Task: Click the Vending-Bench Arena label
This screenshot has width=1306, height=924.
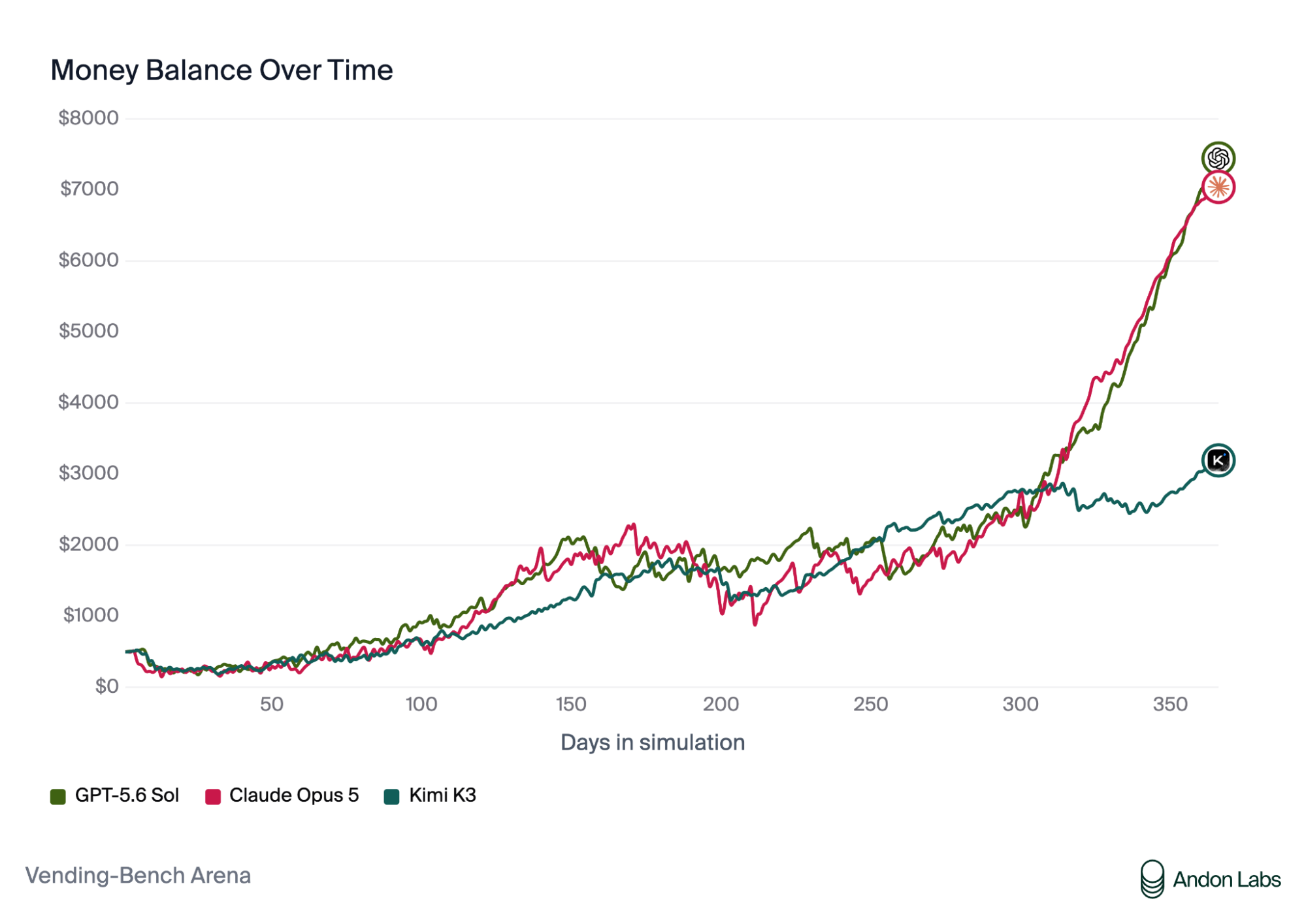Action: (x=138, y=876)
